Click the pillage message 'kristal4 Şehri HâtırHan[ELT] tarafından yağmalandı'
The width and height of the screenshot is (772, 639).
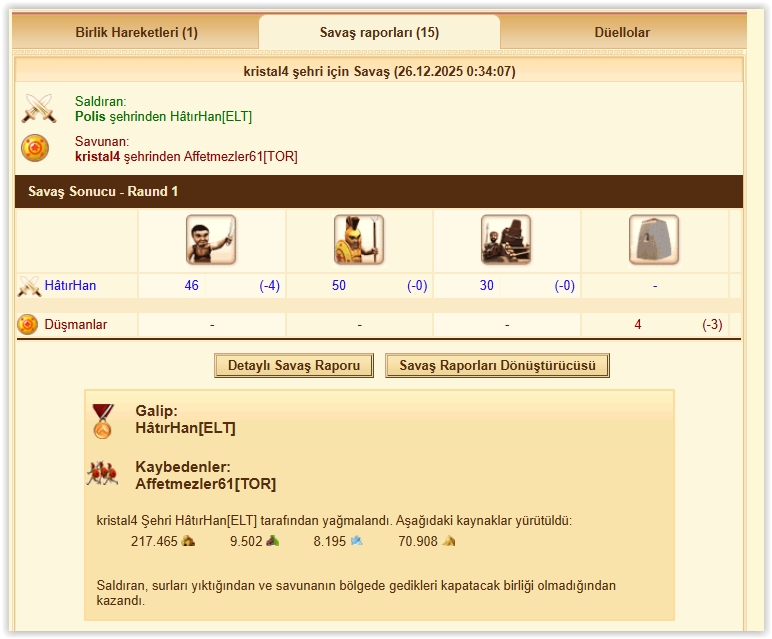click(x=244, y=520)
